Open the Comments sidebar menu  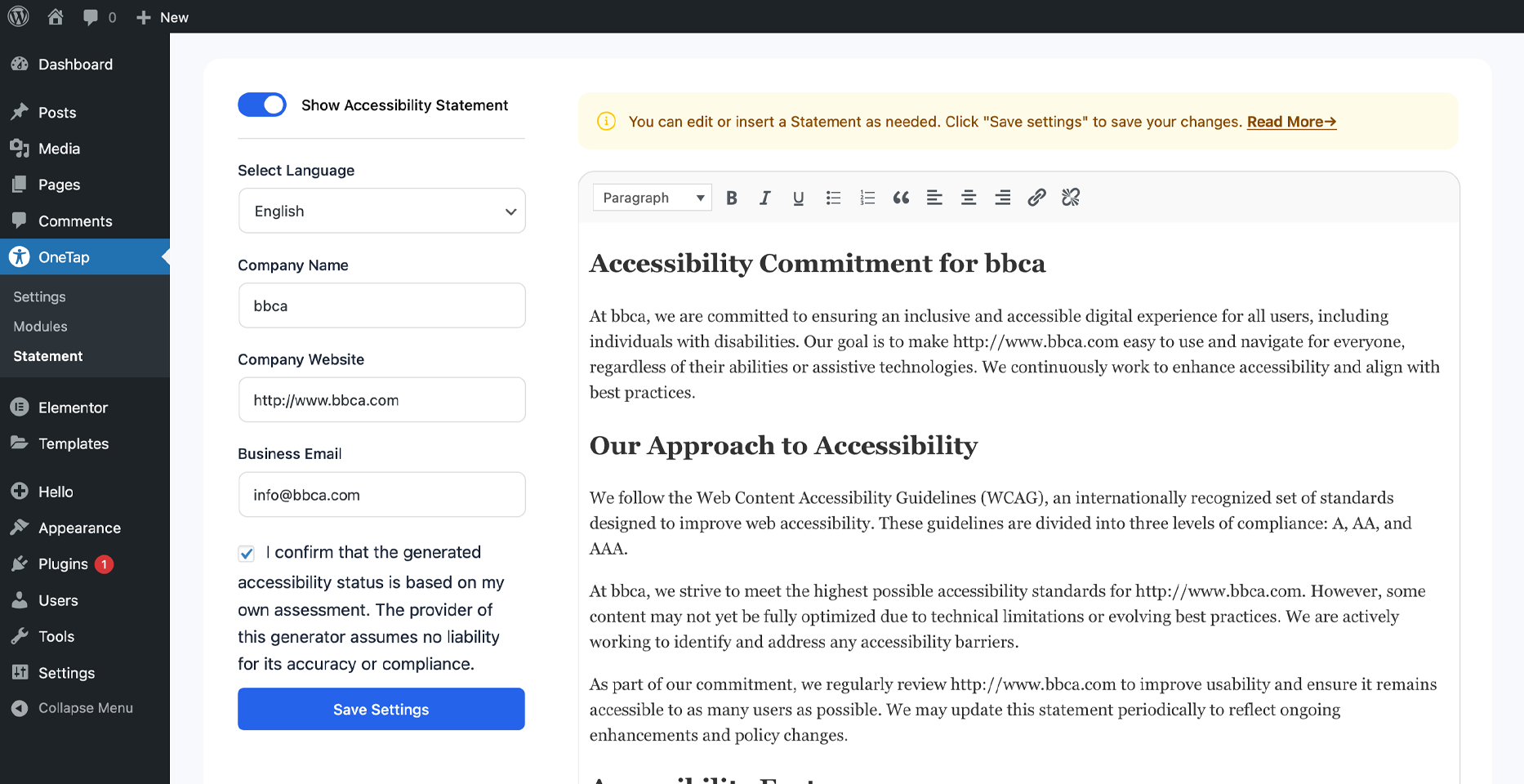tap(85, 221)
